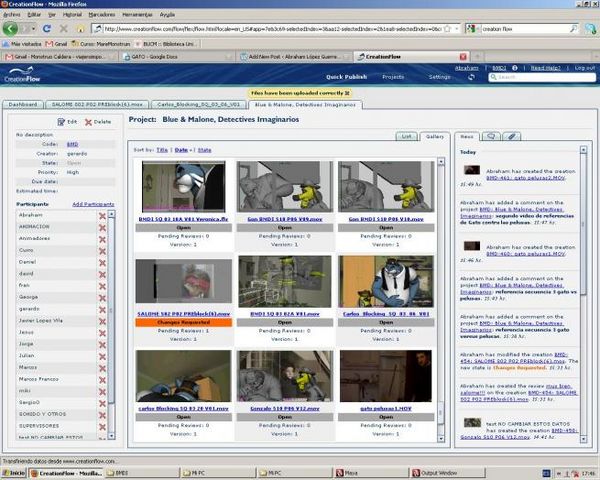Switch to the Dashboard tab
Image resolution: width=600 pixels, height=480 pixels.
[x=23, y=104]
